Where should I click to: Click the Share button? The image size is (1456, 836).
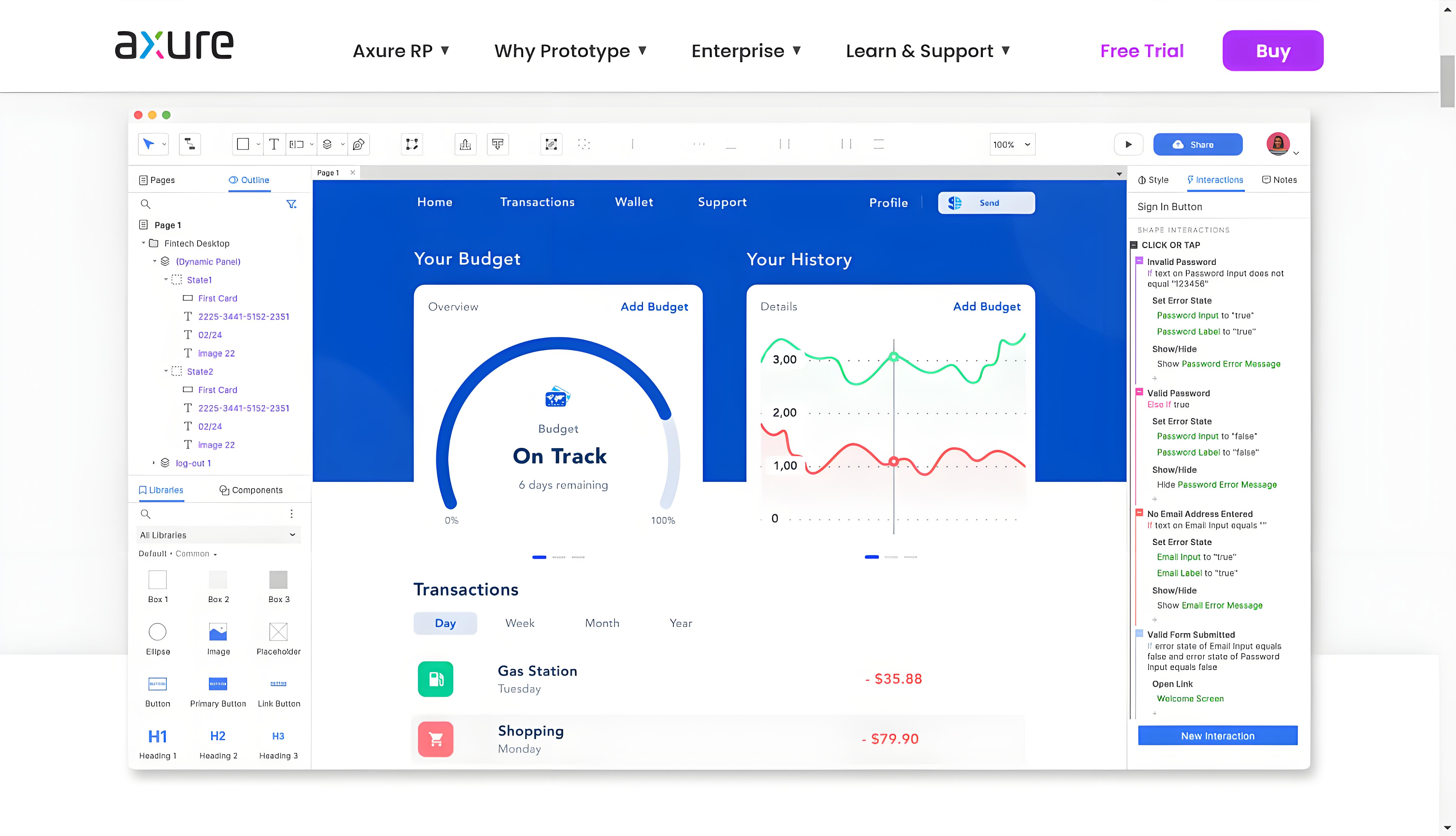1197,144
